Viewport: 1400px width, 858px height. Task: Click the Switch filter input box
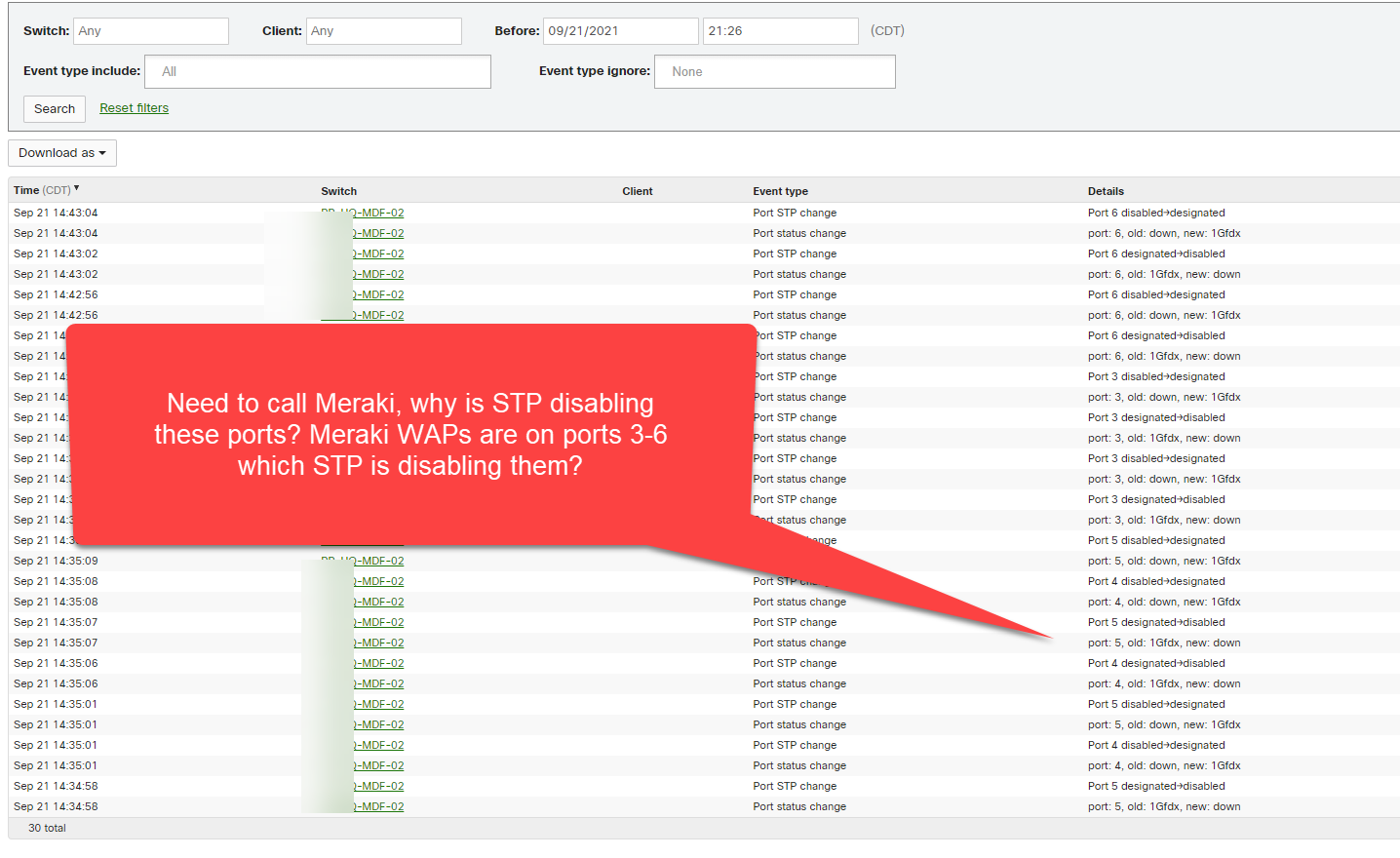click(150, 30)
